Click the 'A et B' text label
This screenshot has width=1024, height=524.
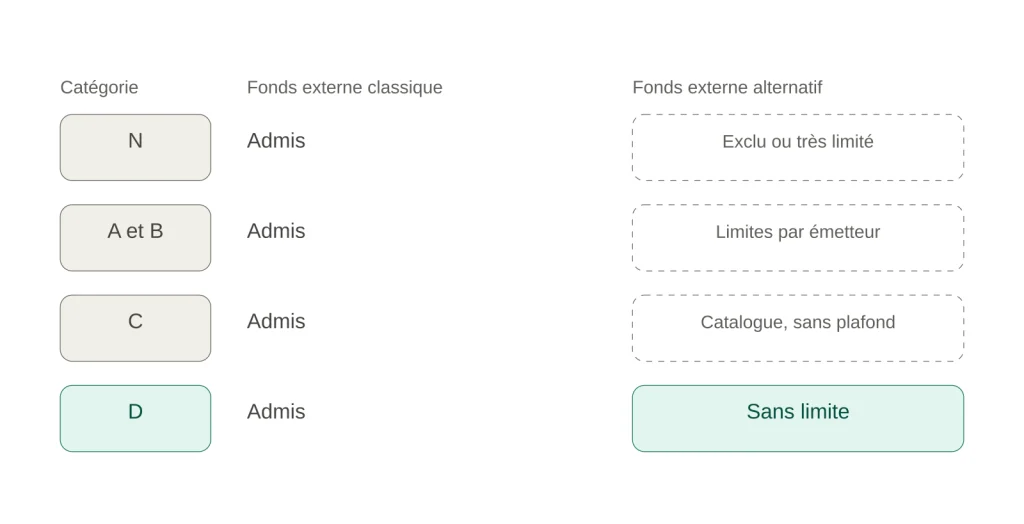tap(135, 231)
